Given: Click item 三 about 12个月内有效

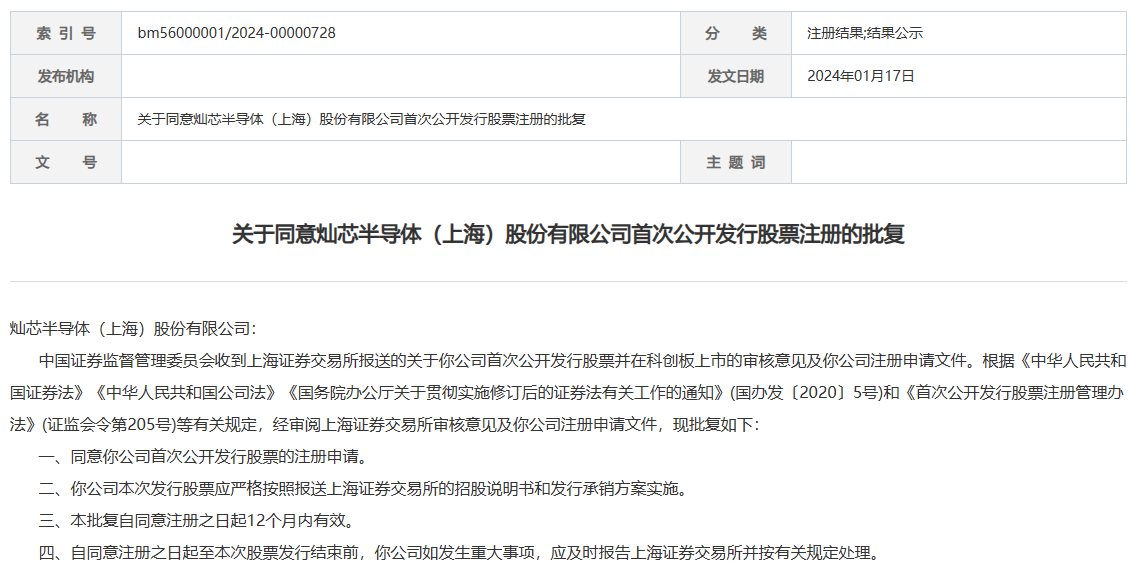Looking at the screenshot, I should pos(198,521).
